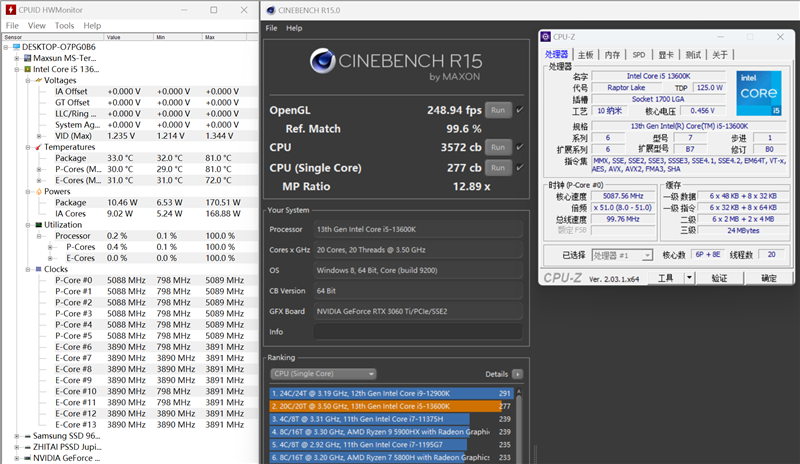
Task: Switch to the 主板 tab in CPU-Z
Action: 586,55
